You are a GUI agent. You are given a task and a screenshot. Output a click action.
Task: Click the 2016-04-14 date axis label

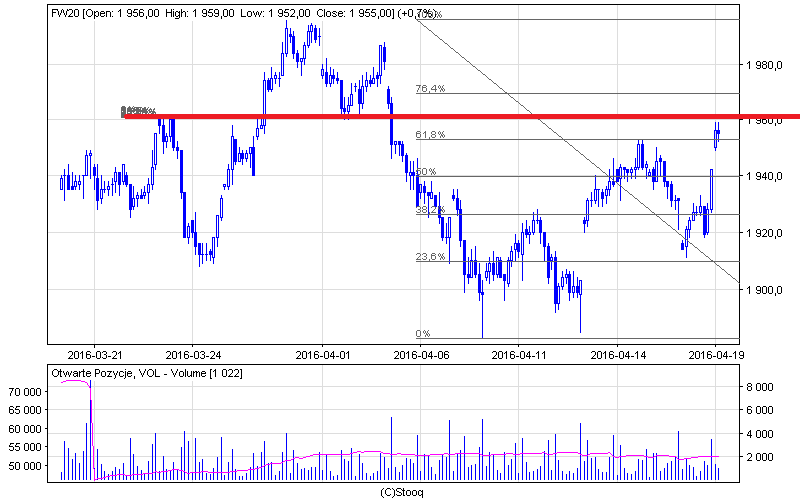[618, 355]
